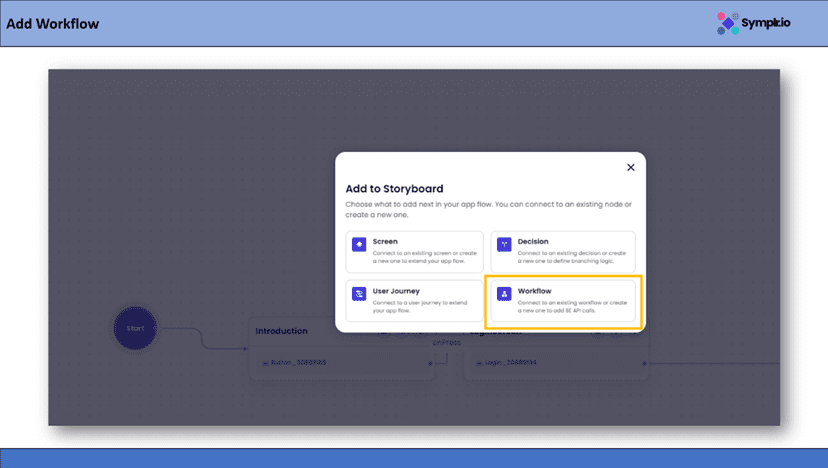The height and width of the screenshot is (468, 828).
Task: Choose the Decision card
Action: tap(562, 251)
